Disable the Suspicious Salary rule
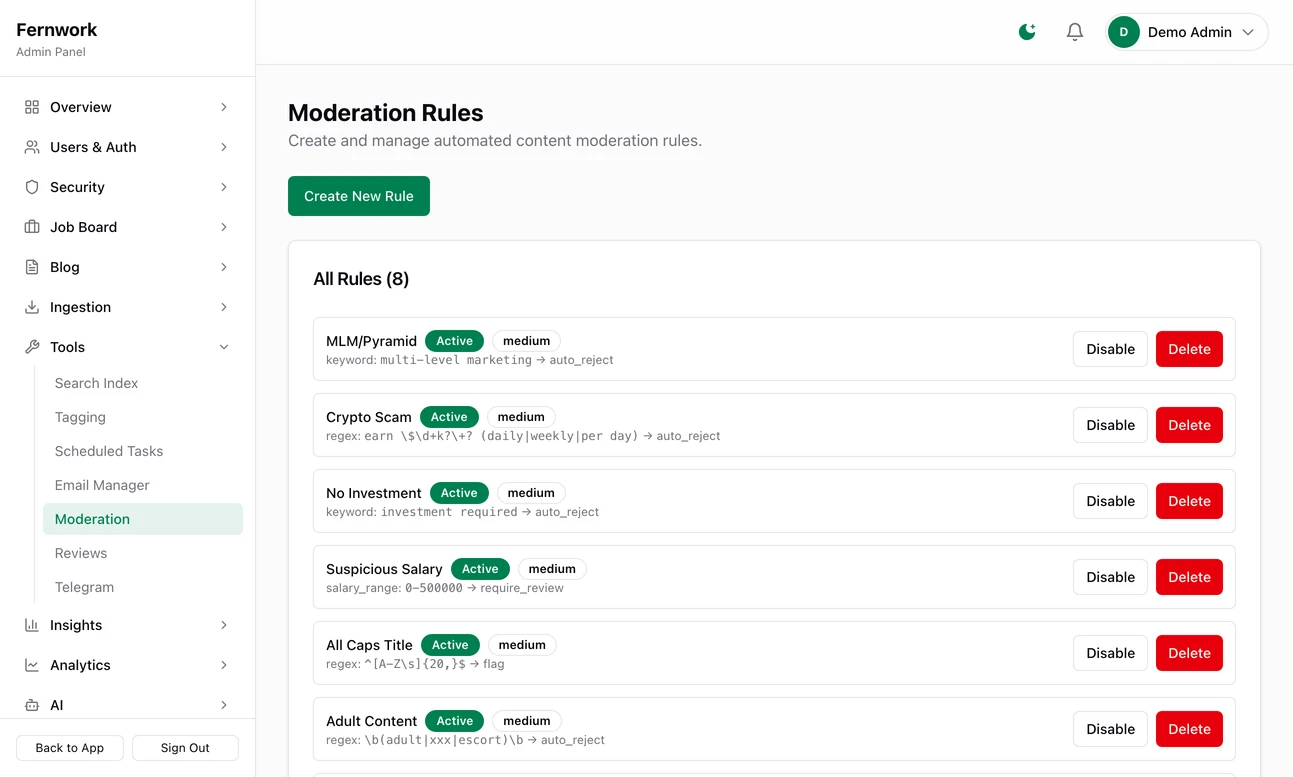The height and width of the screenshot is (777, 1293). (1110, 577)
